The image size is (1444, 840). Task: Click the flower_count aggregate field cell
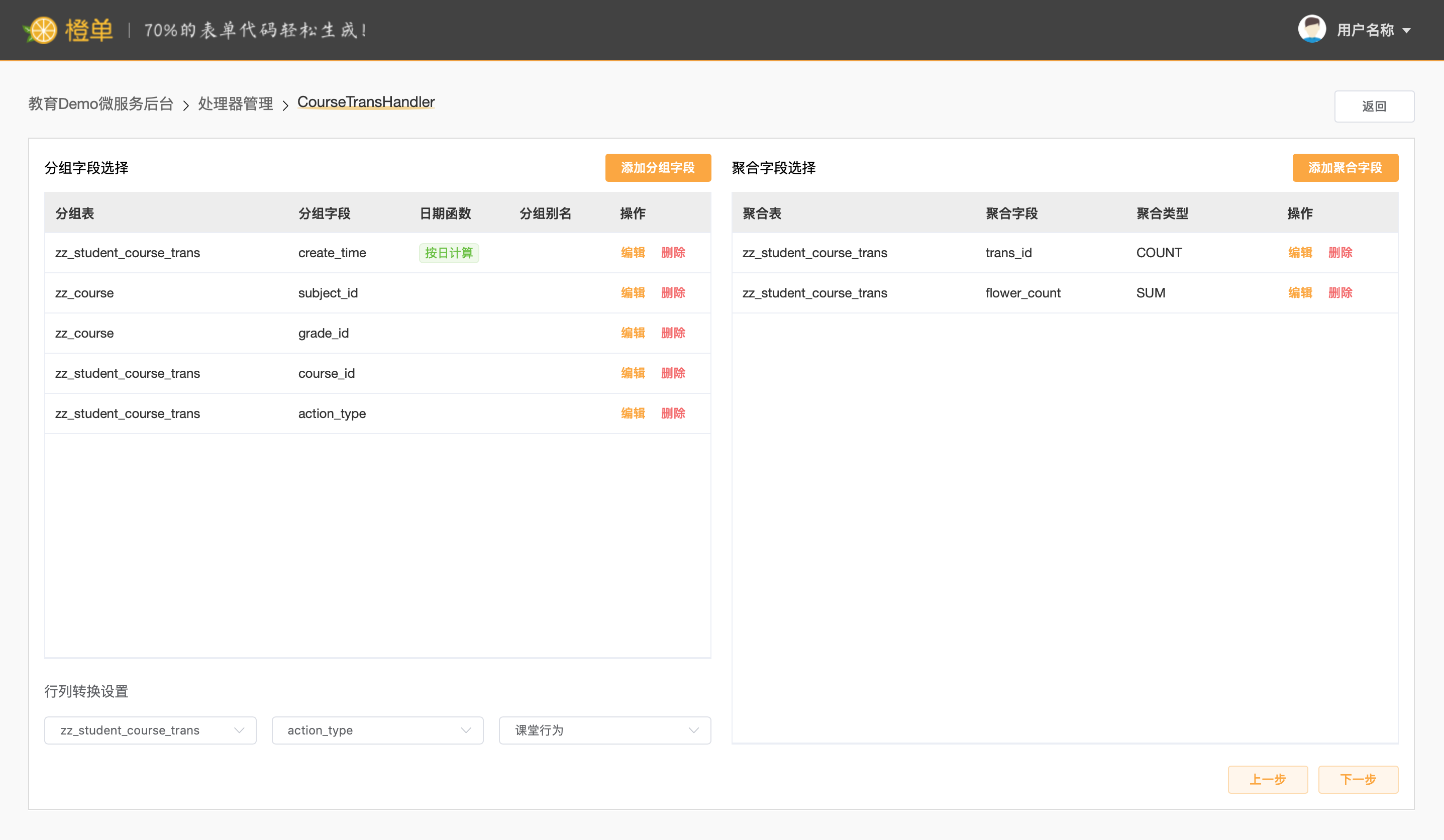pyautogui.click(x=1023, y=293)
